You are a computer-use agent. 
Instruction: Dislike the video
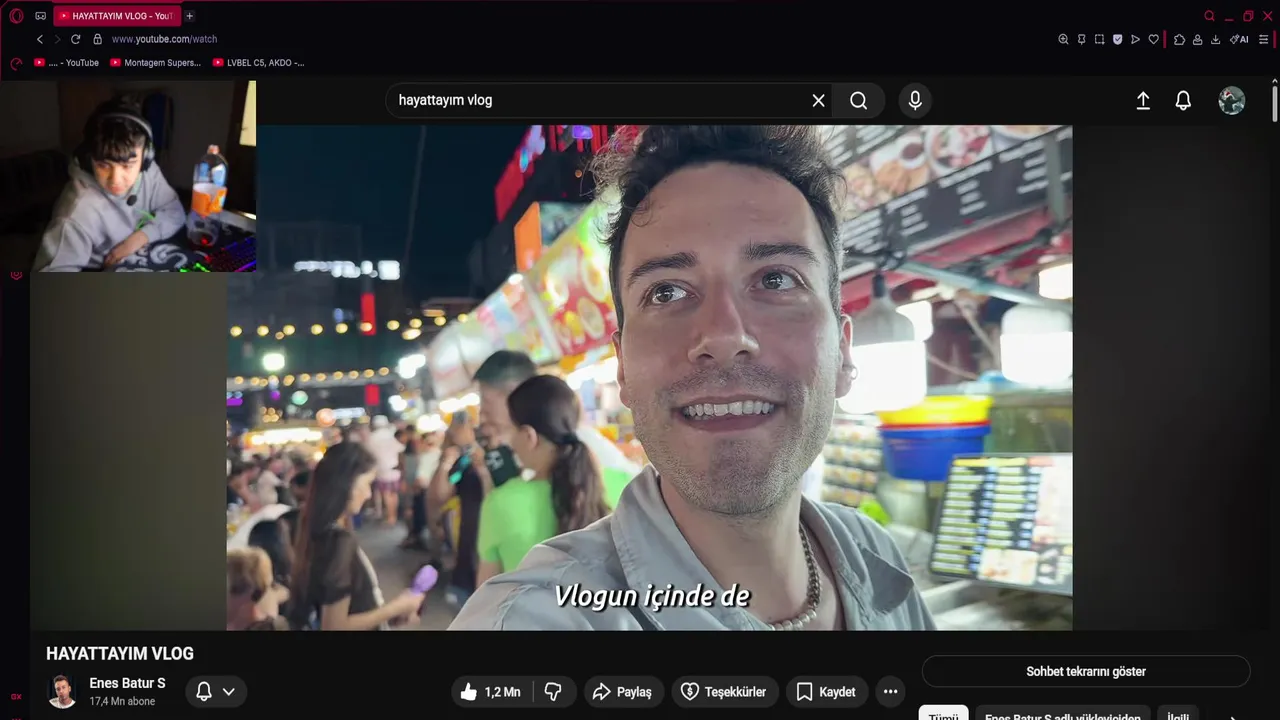tap(555, 691)
